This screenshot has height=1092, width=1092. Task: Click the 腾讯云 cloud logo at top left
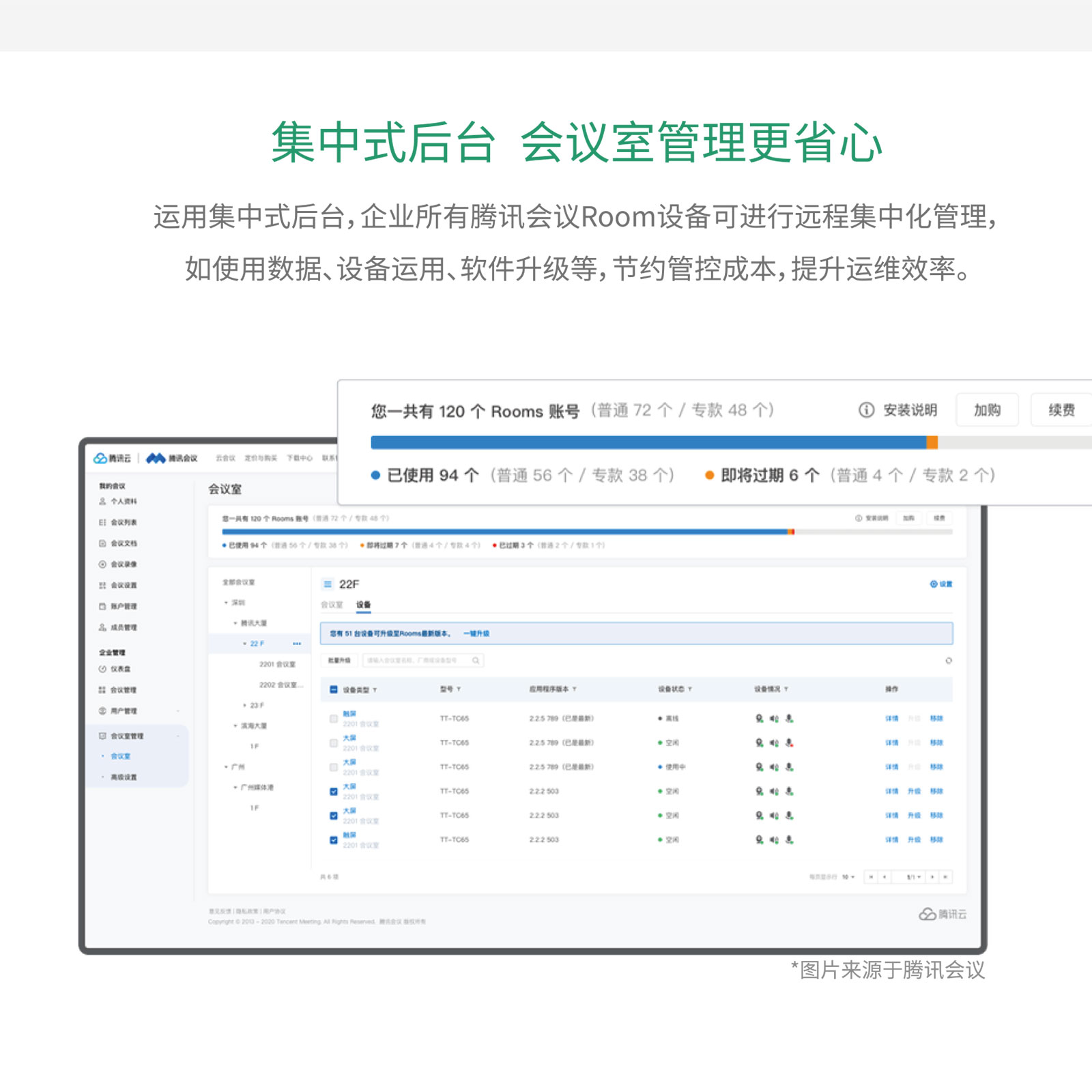click(x=113, y=458)
